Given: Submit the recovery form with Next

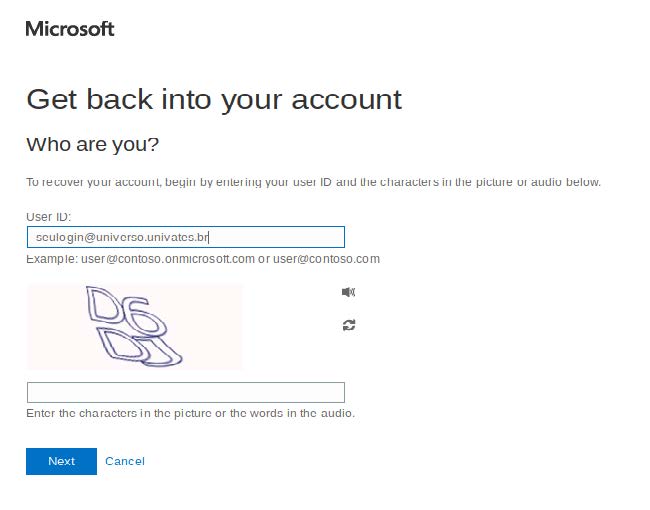Looking at the screenshot, I should point(61,461).
